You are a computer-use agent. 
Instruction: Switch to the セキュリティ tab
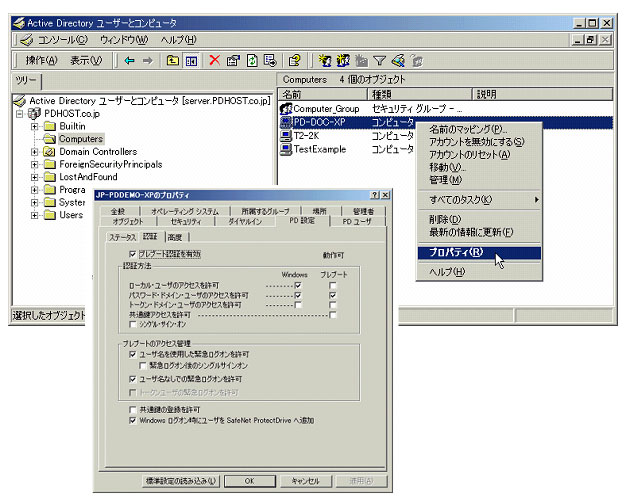[186, 221]
